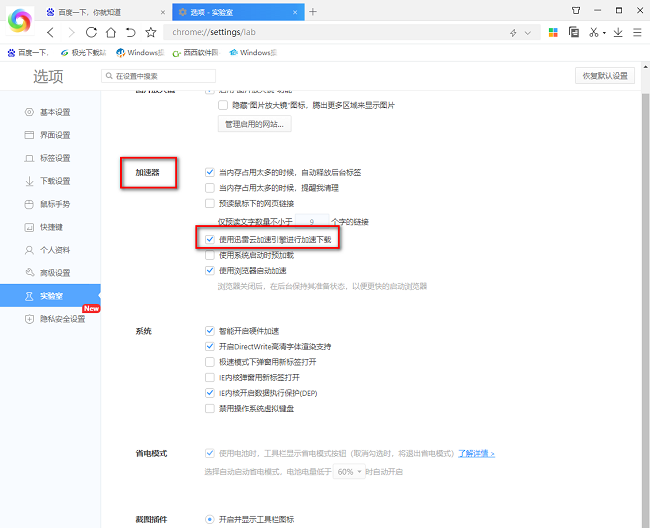Open the 60% battery level dropdown

coord(349,472)
